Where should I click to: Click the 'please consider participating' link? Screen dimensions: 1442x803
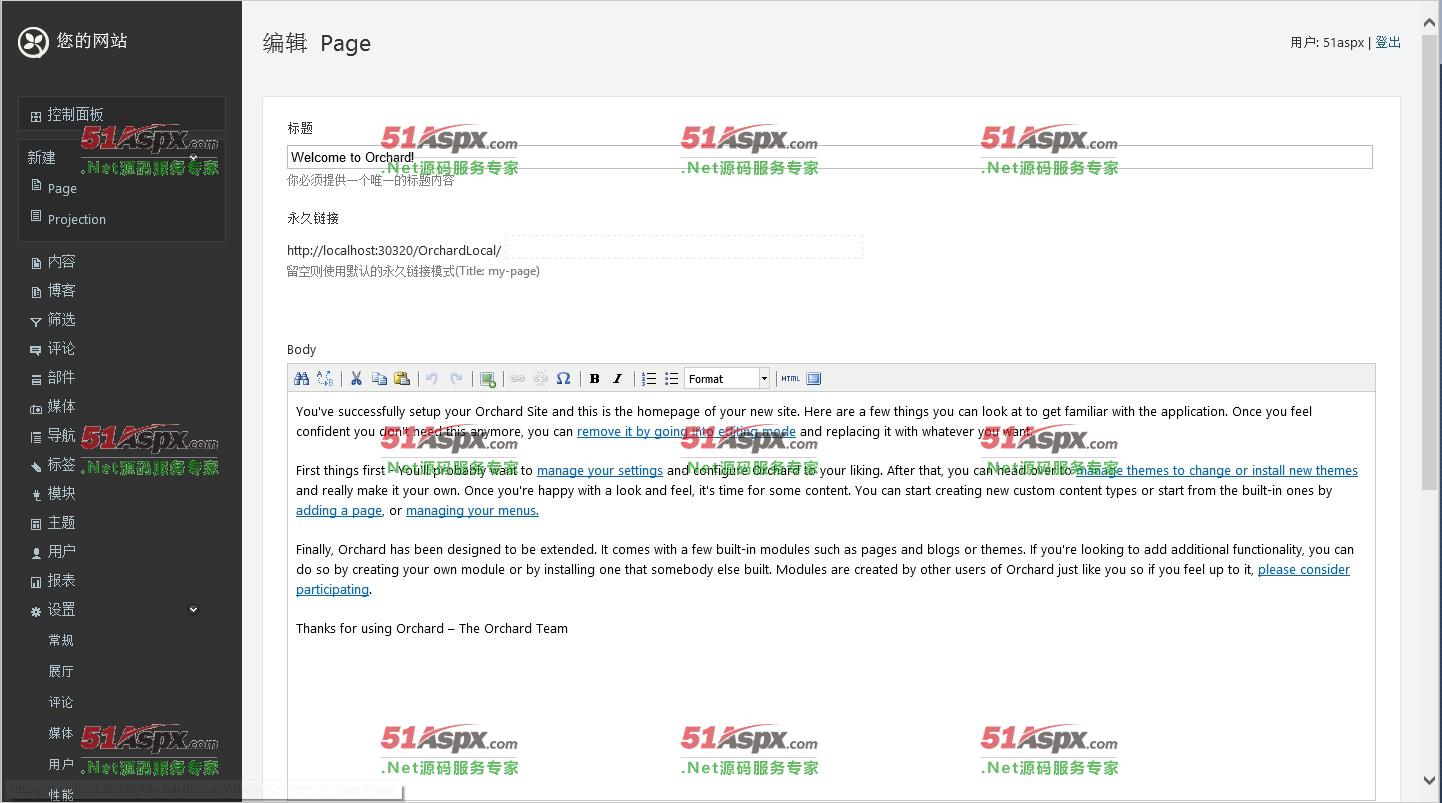click(1304, 570)
